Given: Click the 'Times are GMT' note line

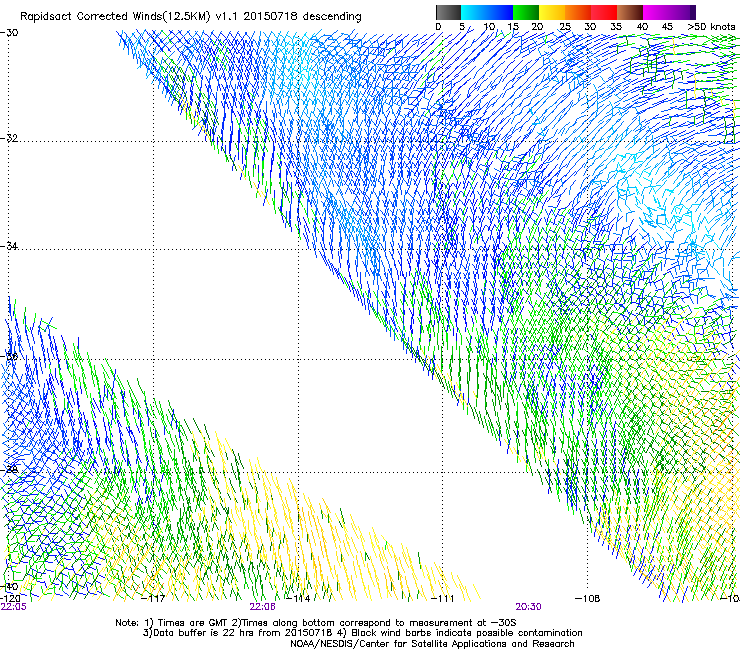Looking at the screenshot, I should [x=316, y=623].
